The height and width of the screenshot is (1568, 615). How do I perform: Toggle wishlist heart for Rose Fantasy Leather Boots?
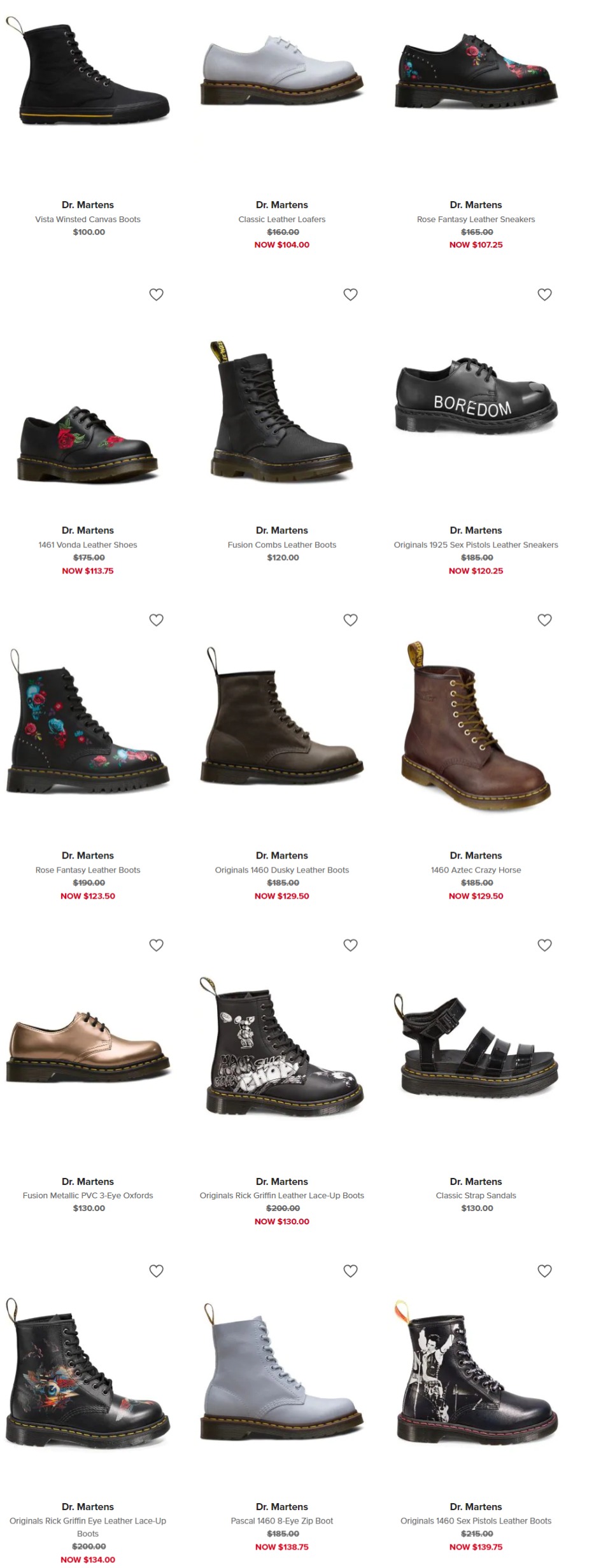click(156, 620)
